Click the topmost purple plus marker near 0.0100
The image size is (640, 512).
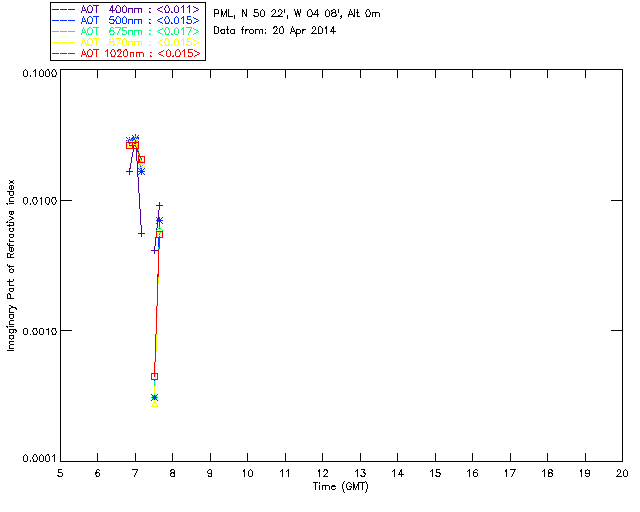coord(160,205)
